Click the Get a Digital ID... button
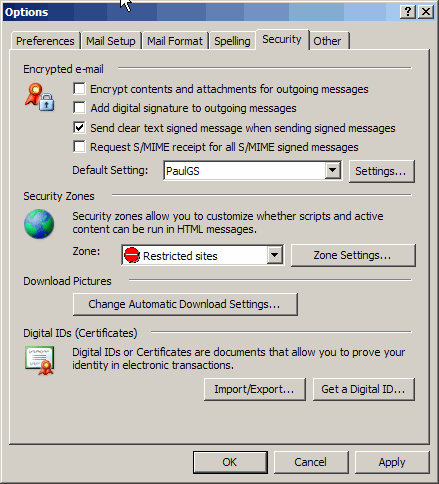439x484 pixels. pos(363,389)
